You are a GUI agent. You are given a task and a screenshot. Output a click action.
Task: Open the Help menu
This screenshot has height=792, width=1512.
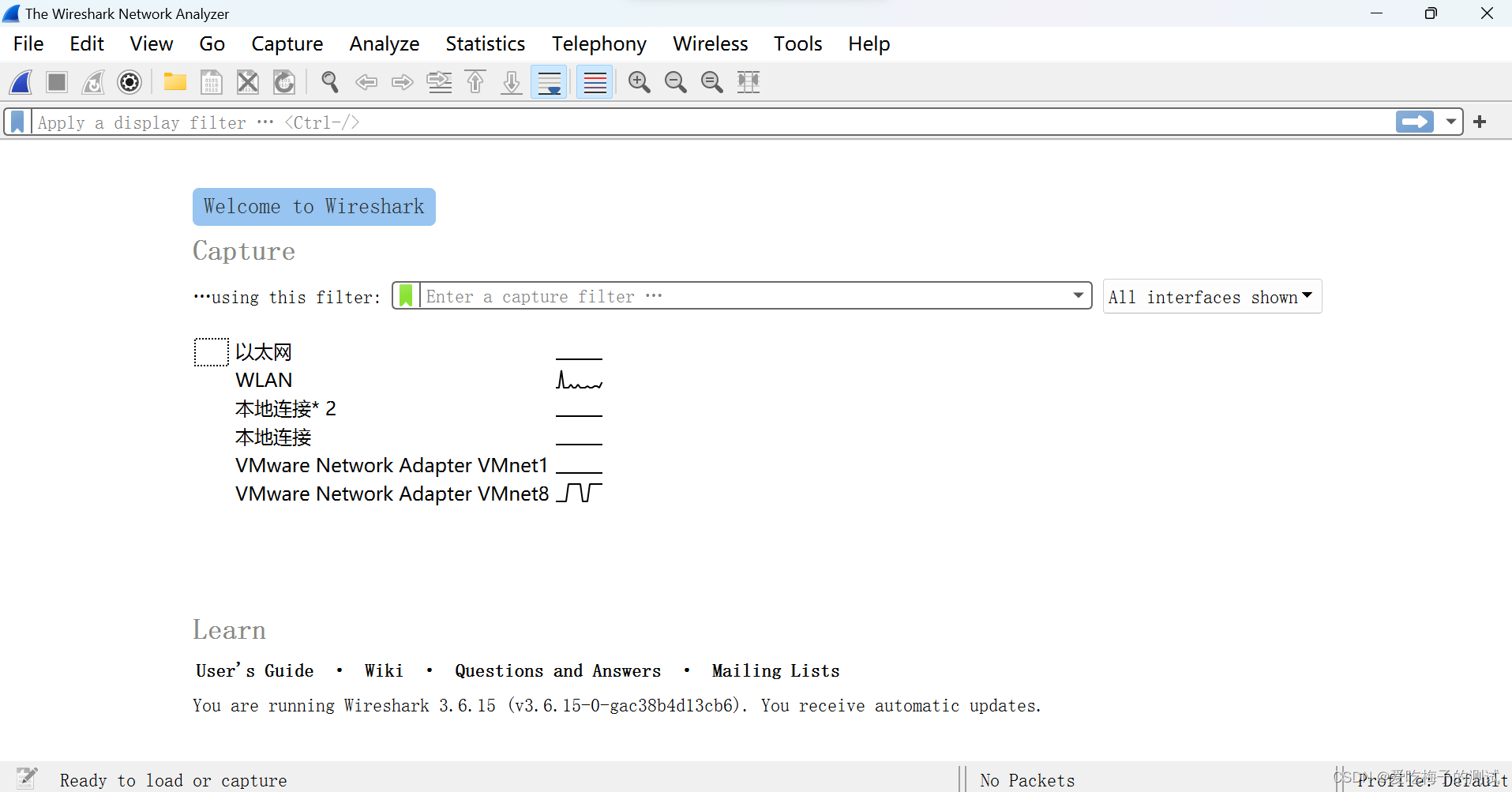click(x=869, y=43)
